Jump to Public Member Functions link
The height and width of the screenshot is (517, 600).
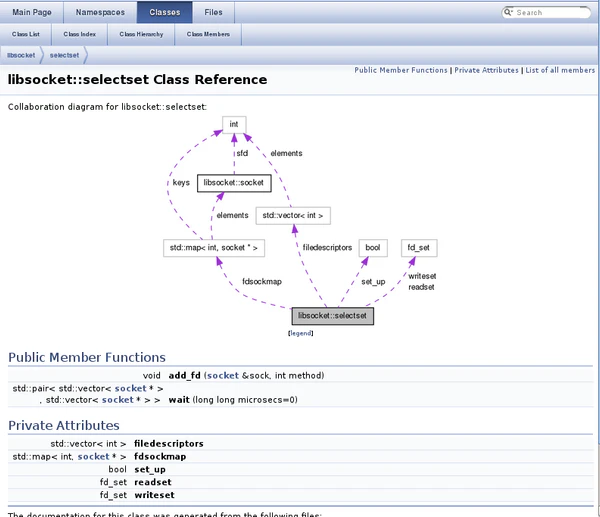click(400, 71)
